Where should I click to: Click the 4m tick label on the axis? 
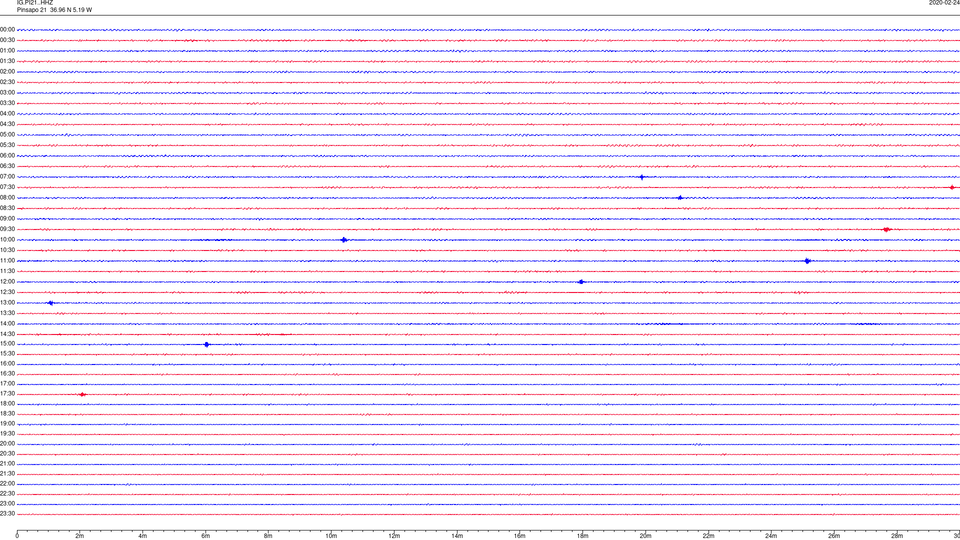click(x=143, y=536)
